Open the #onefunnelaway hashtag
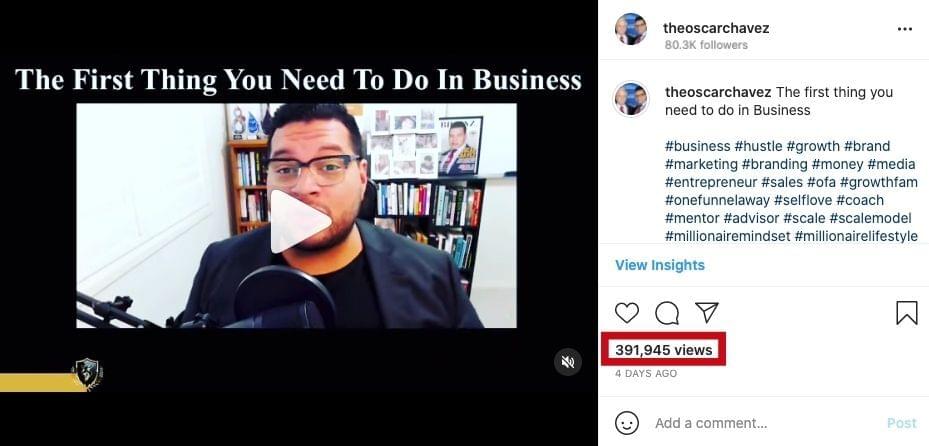This screenshot has width=929, height=446. 717,200
